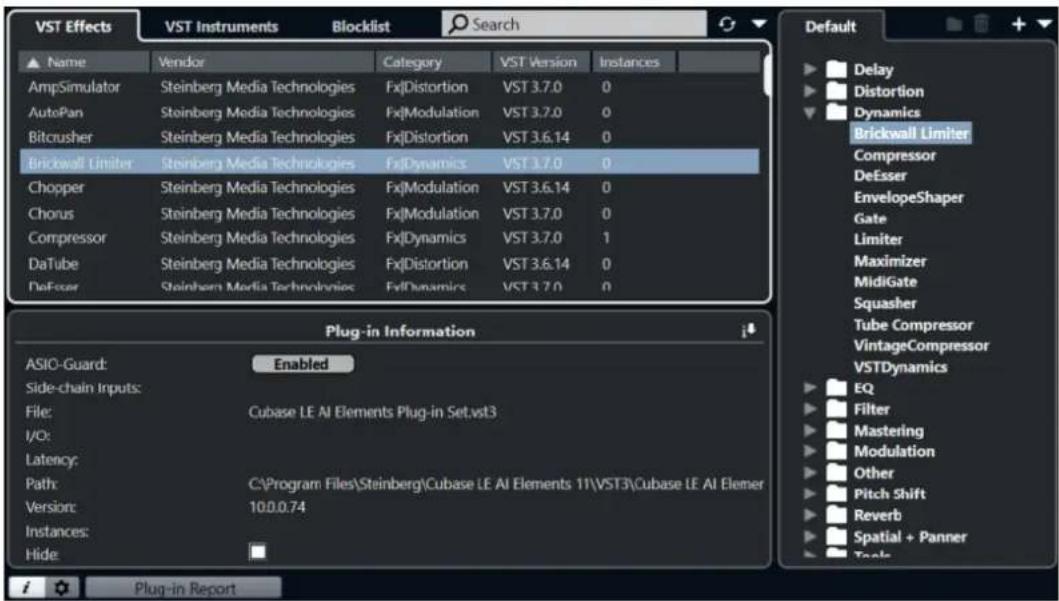The image size is (1059, 601).
Task: Click the plug-in information export icon
Action: point(748,330)
